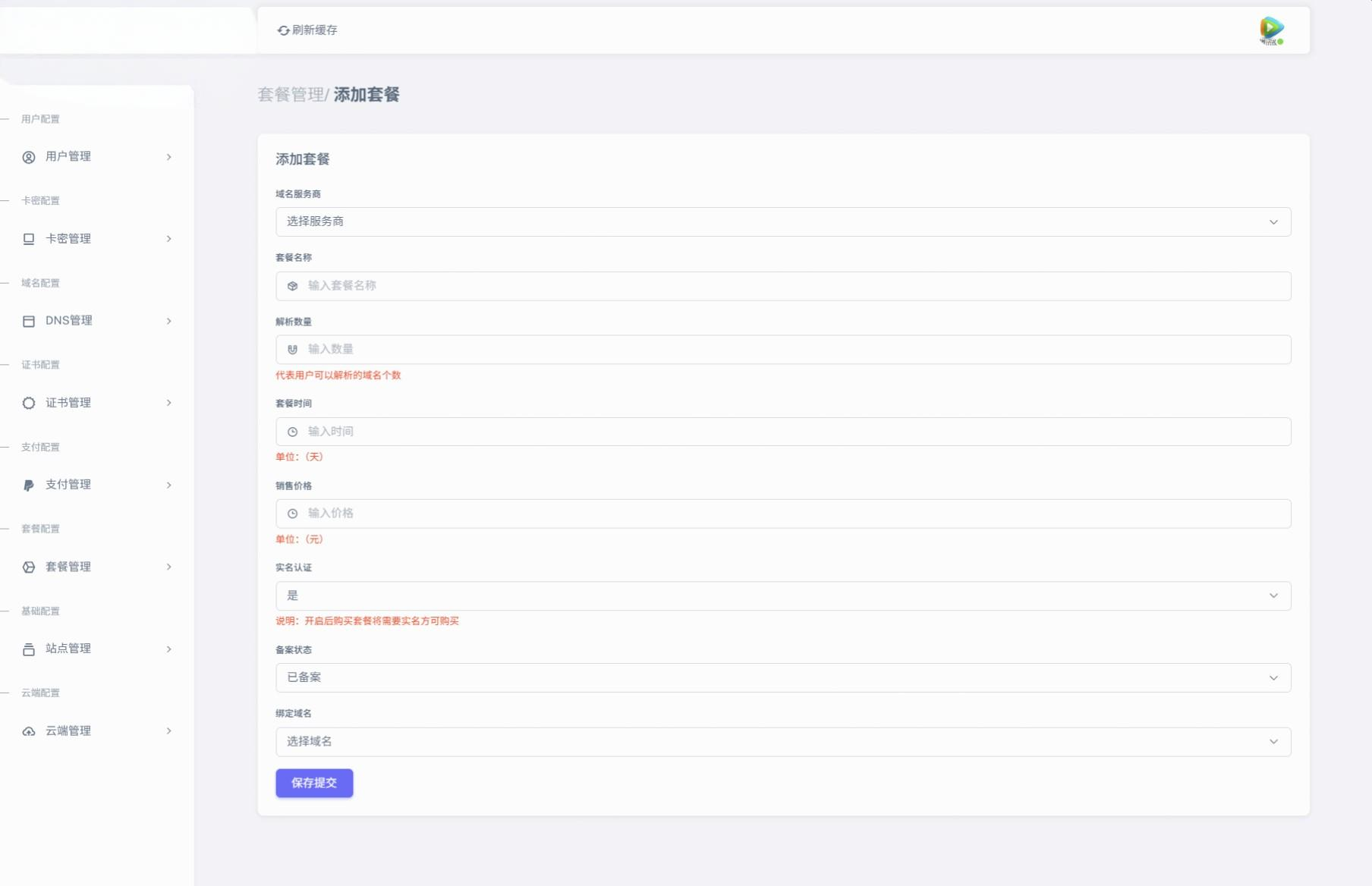Screen dimensions: 1372x886
Task: Focus the 销售价格 price input field
Action: (x=789, y=514)
